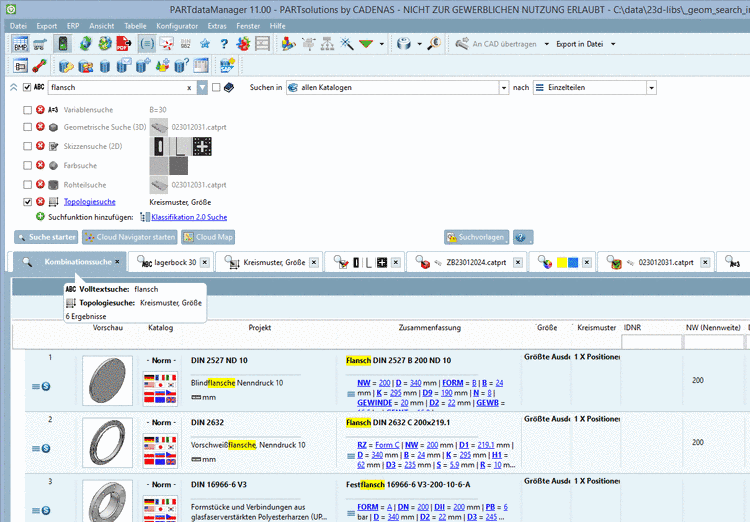Remove Topologiesuche with its red X icon
The width and height of the screenshot is (750, 522).
(x=40, y=201)
